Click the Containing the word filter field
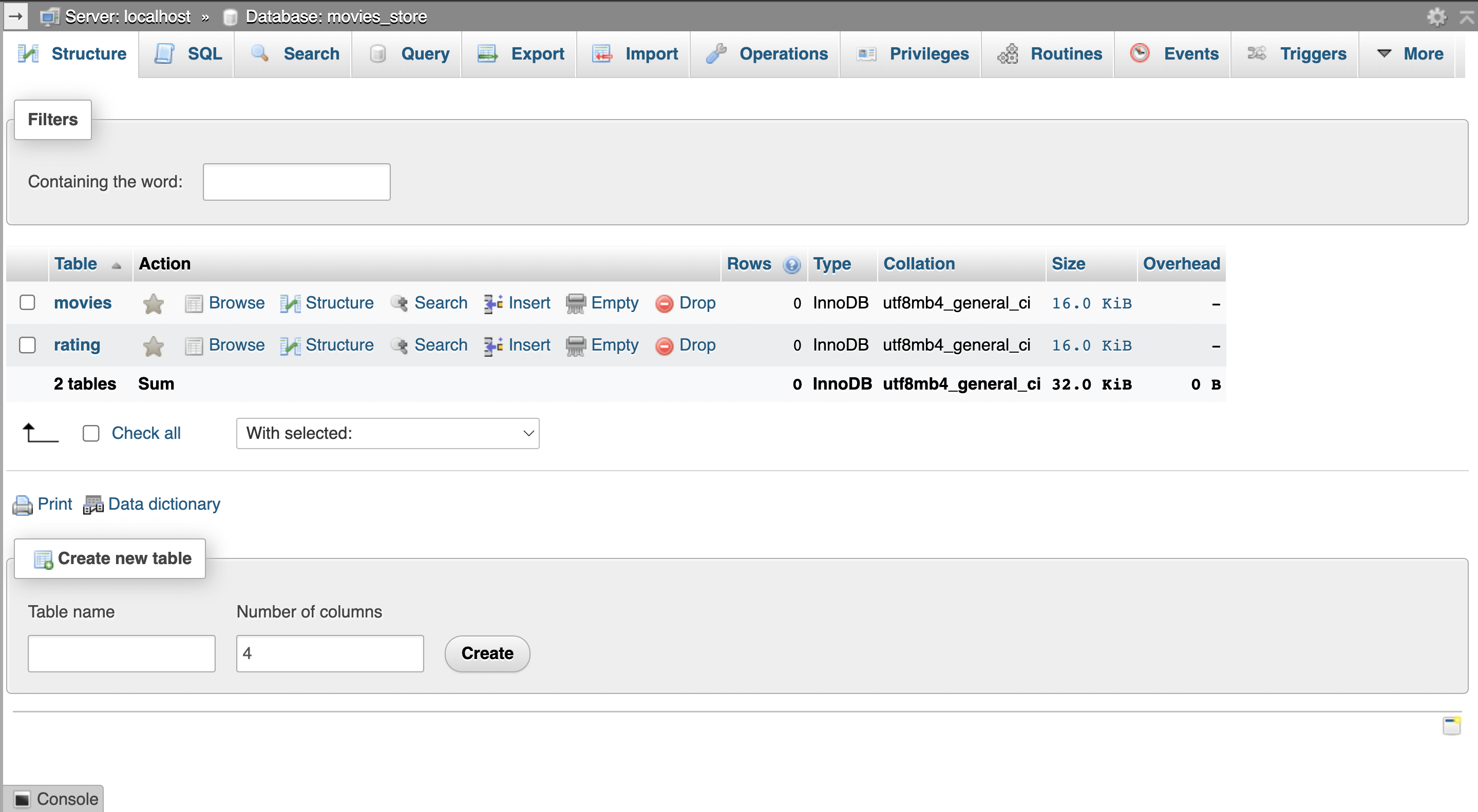Screen dimensions: 1478x812 (x=297, y=182)
